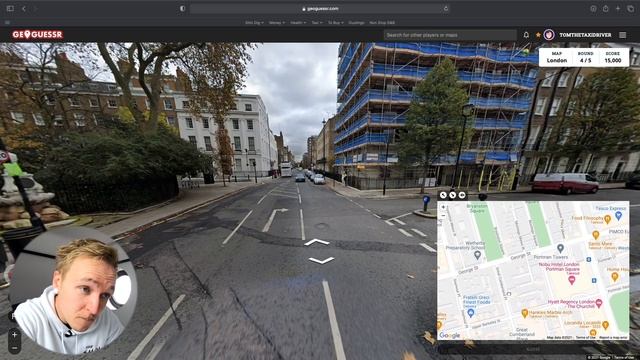The image size is (640, 360).
Task: Zoom out the street view
Action: (x=14, y=348)
